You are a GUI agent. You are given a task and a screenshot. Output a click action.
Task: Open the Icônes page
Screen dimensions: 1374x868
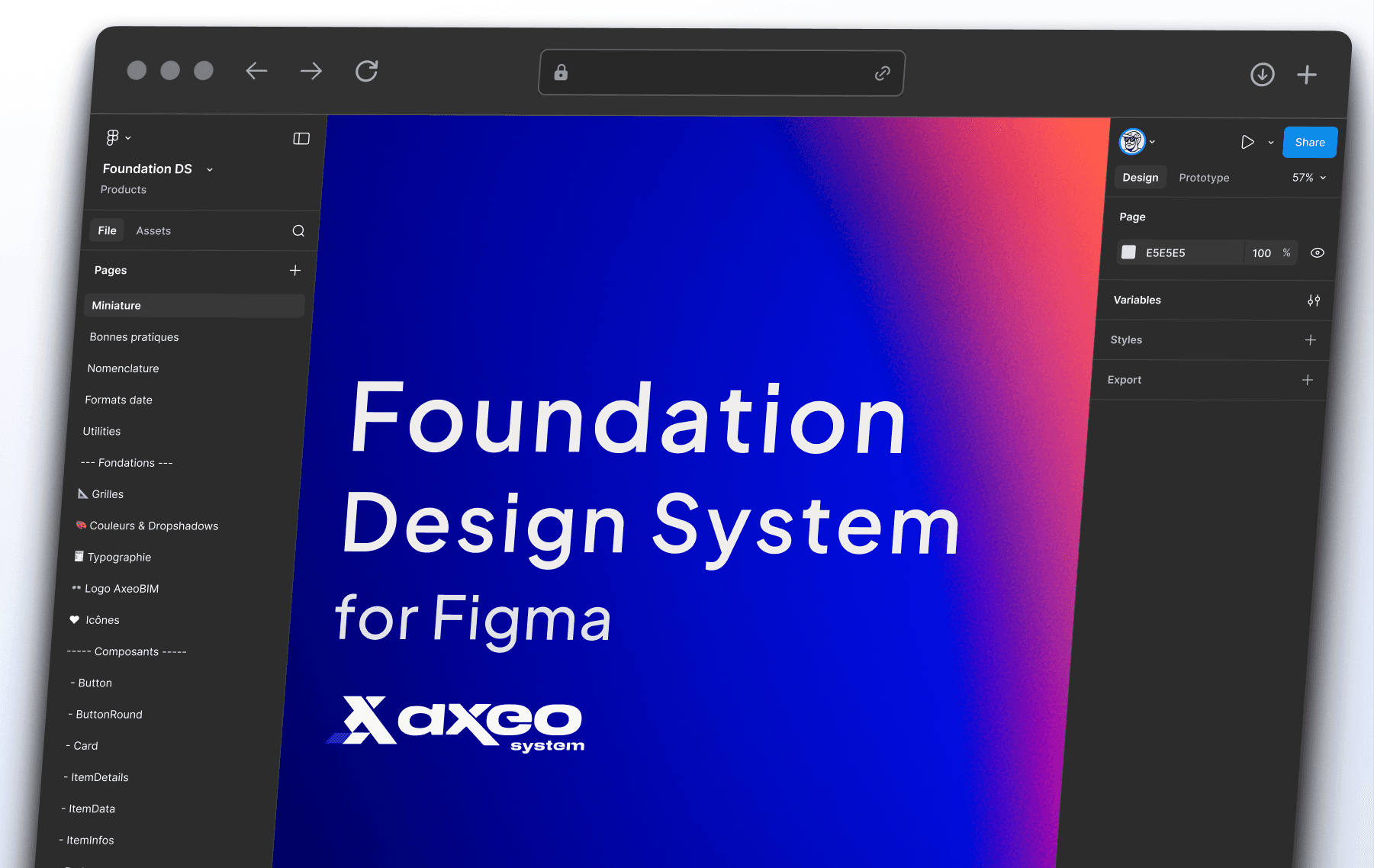95,620
